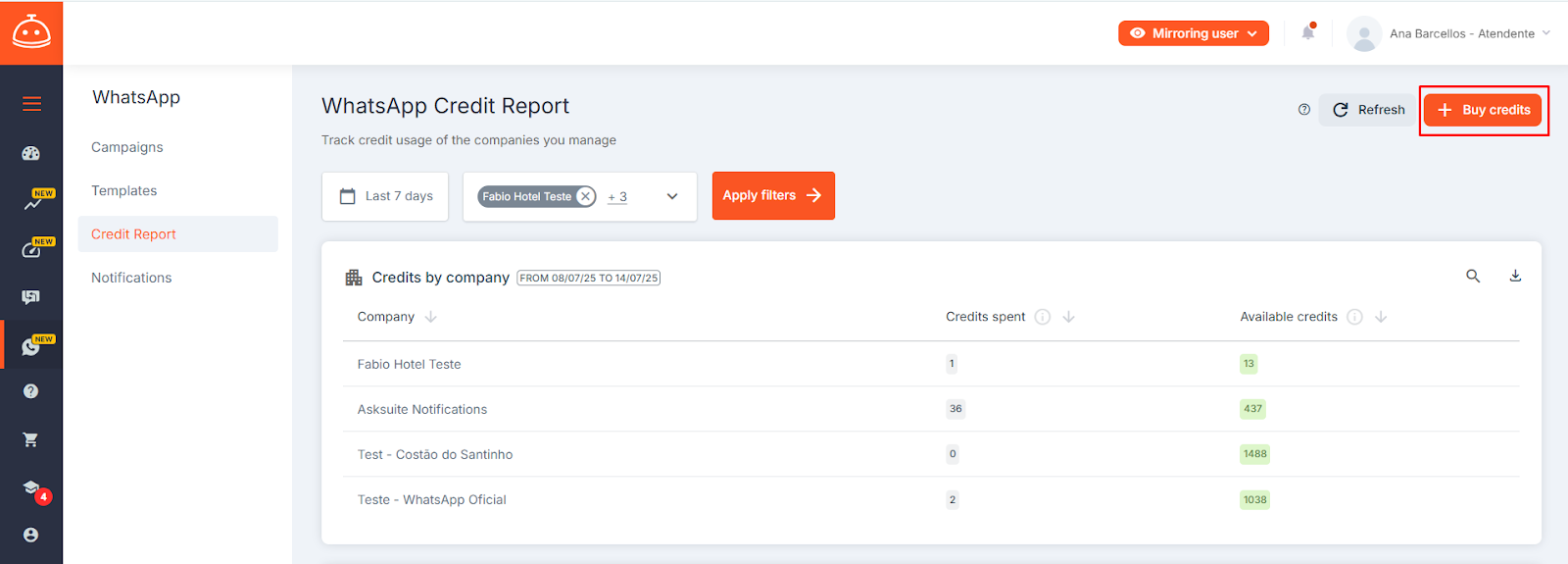
Task: Open the dashboard gauge sidebar icon
Action: point(30,153)
